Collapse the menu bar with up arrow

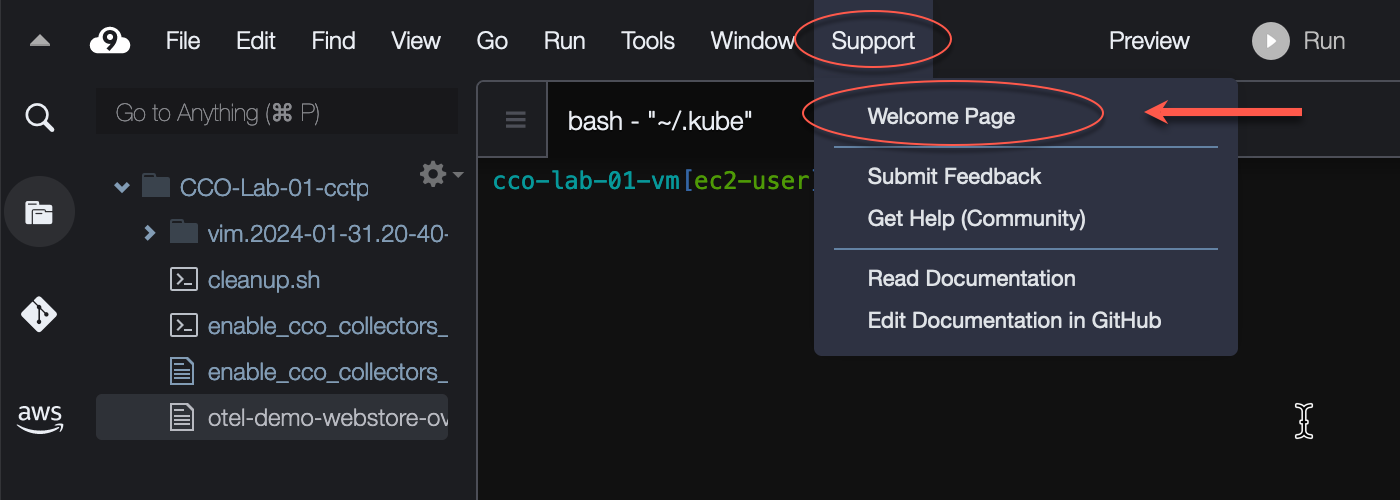40,41
